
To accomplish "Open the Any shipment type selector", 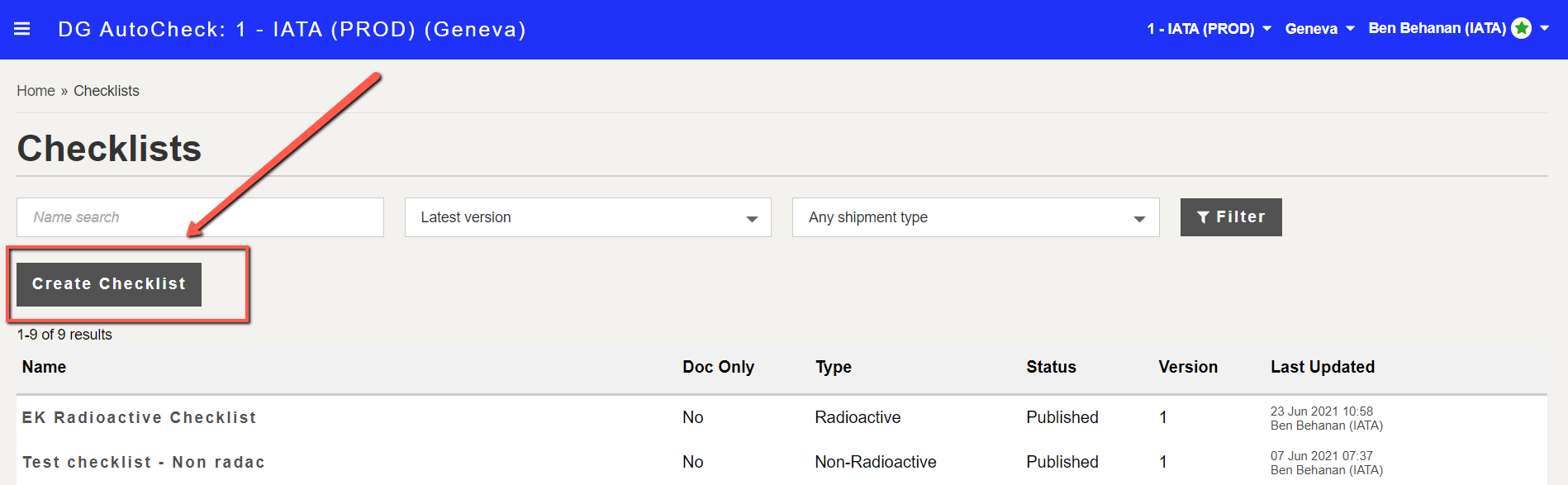I will [976, 217].
